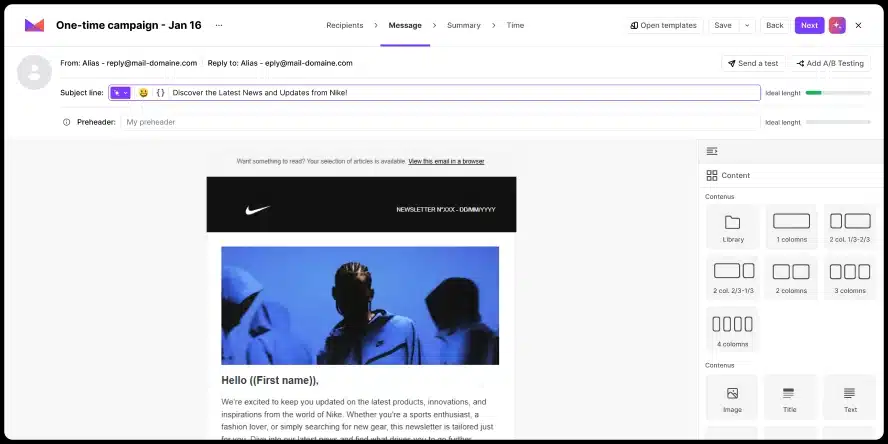Click into the My preheader field
888x444 pixels.
click(440, 122)
